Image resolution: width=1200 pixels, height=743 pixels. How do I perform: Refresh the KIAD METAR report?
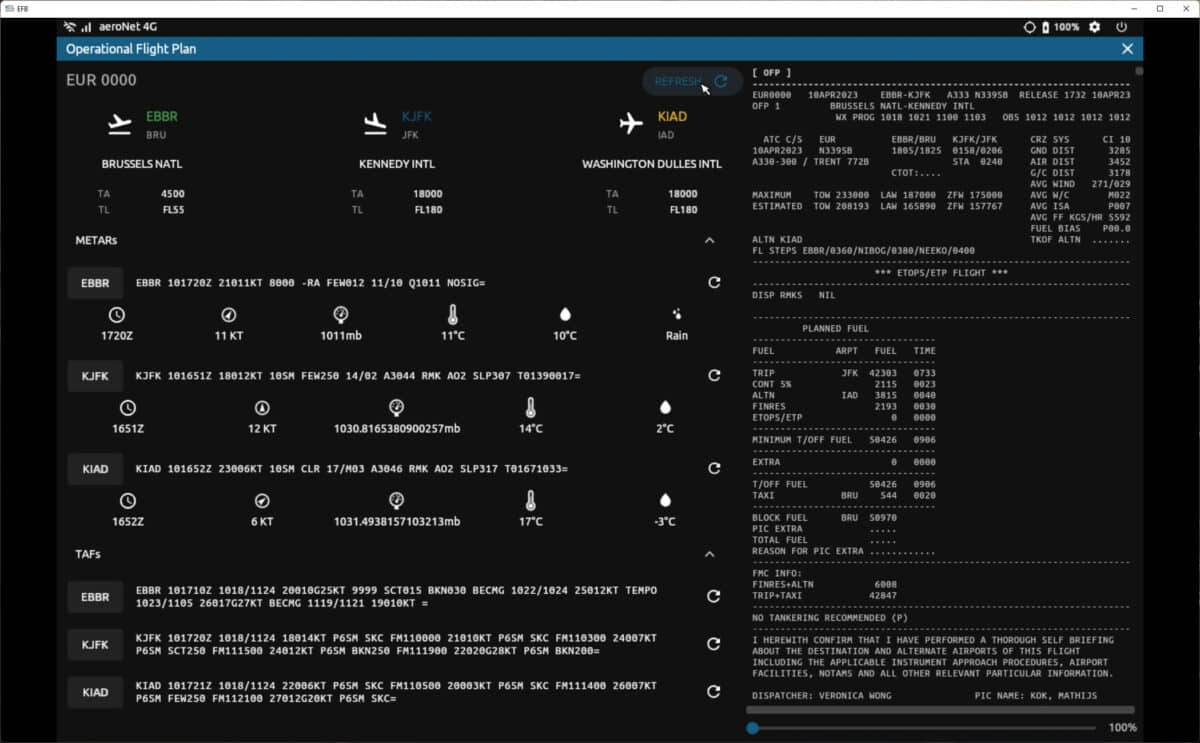pyautogui.click(x=713, y=467)
